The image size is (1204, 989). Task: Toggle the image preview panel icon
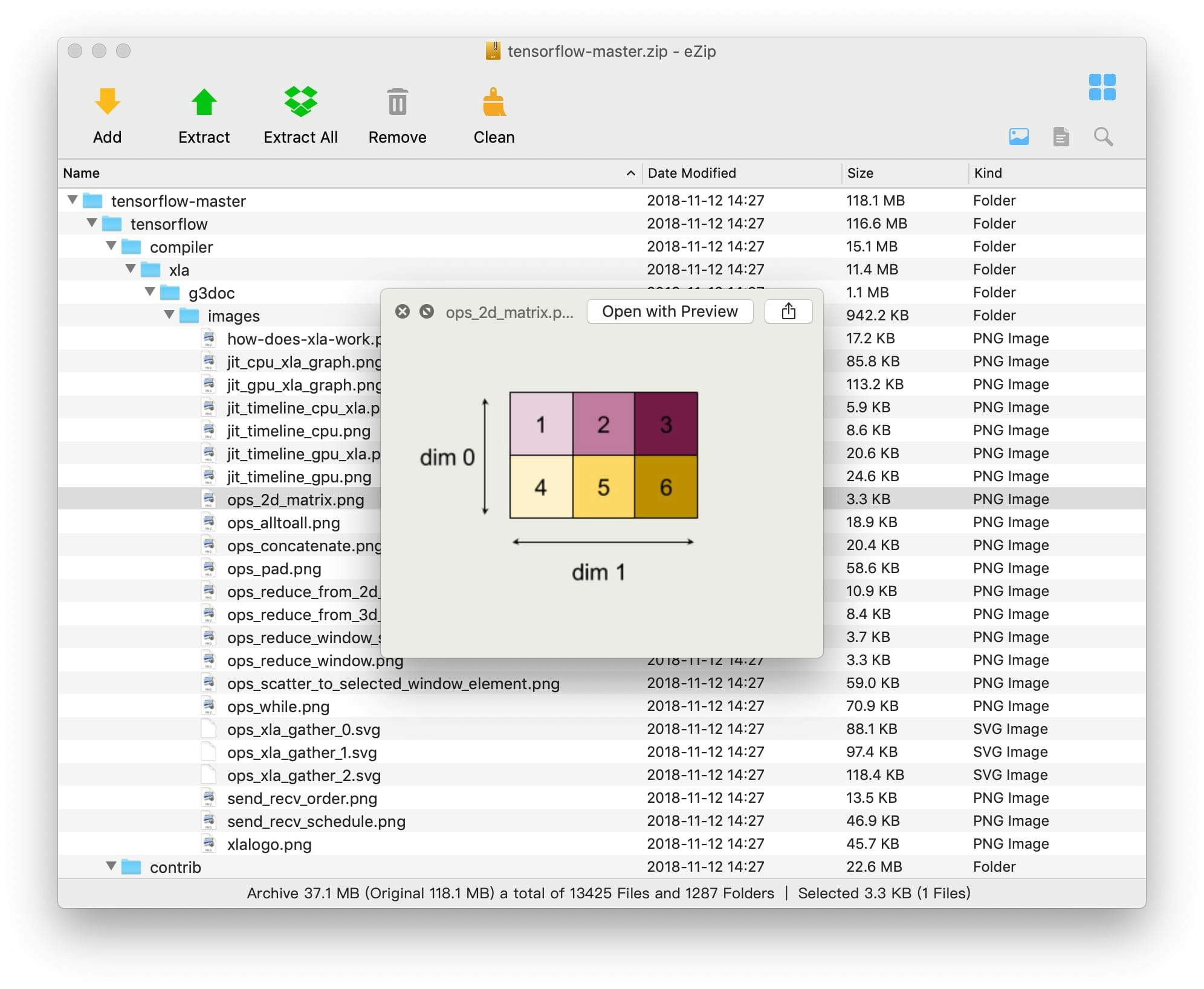1019,136
